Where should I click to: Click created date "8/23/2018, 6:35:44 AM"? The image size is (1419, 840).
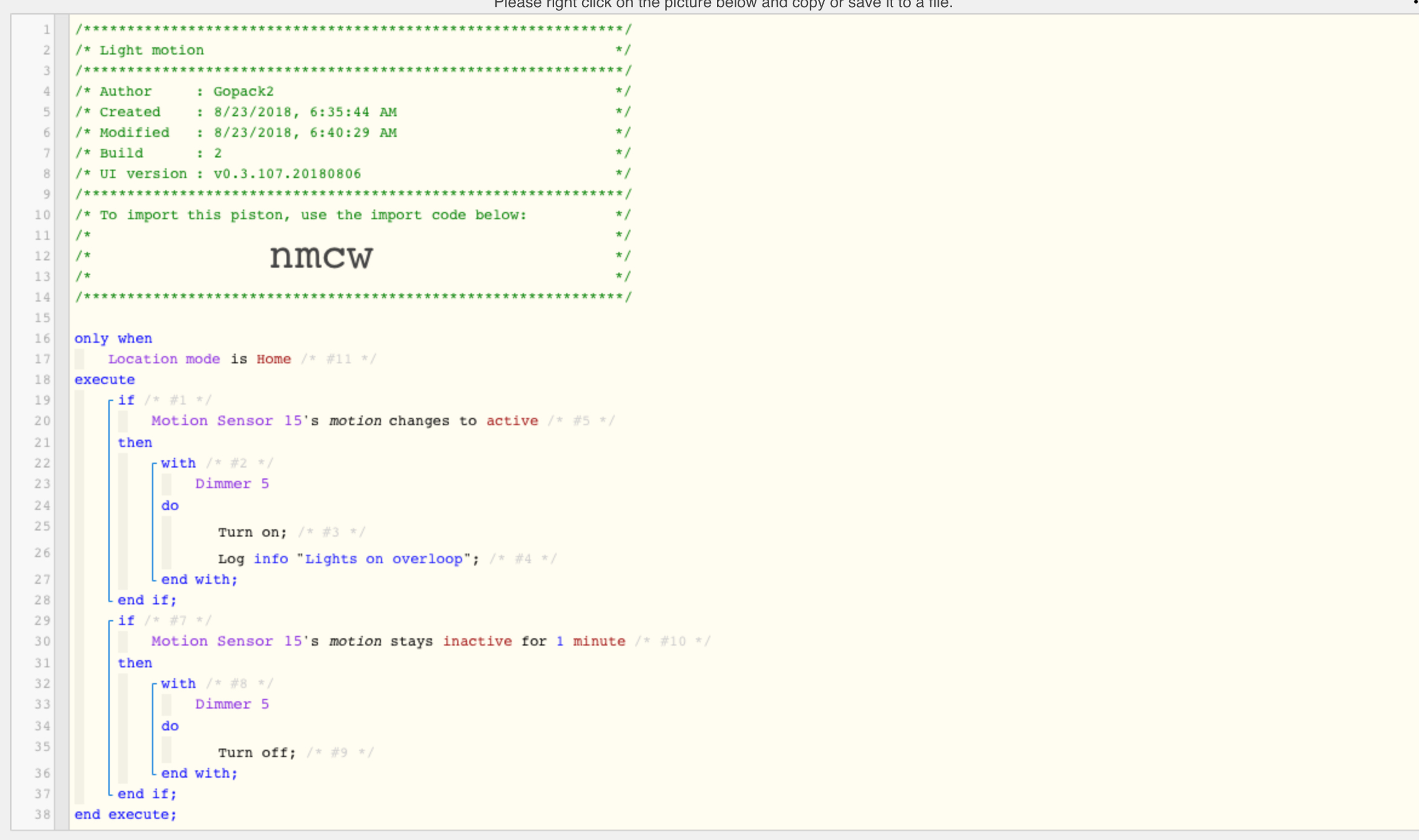click(305, 112)
